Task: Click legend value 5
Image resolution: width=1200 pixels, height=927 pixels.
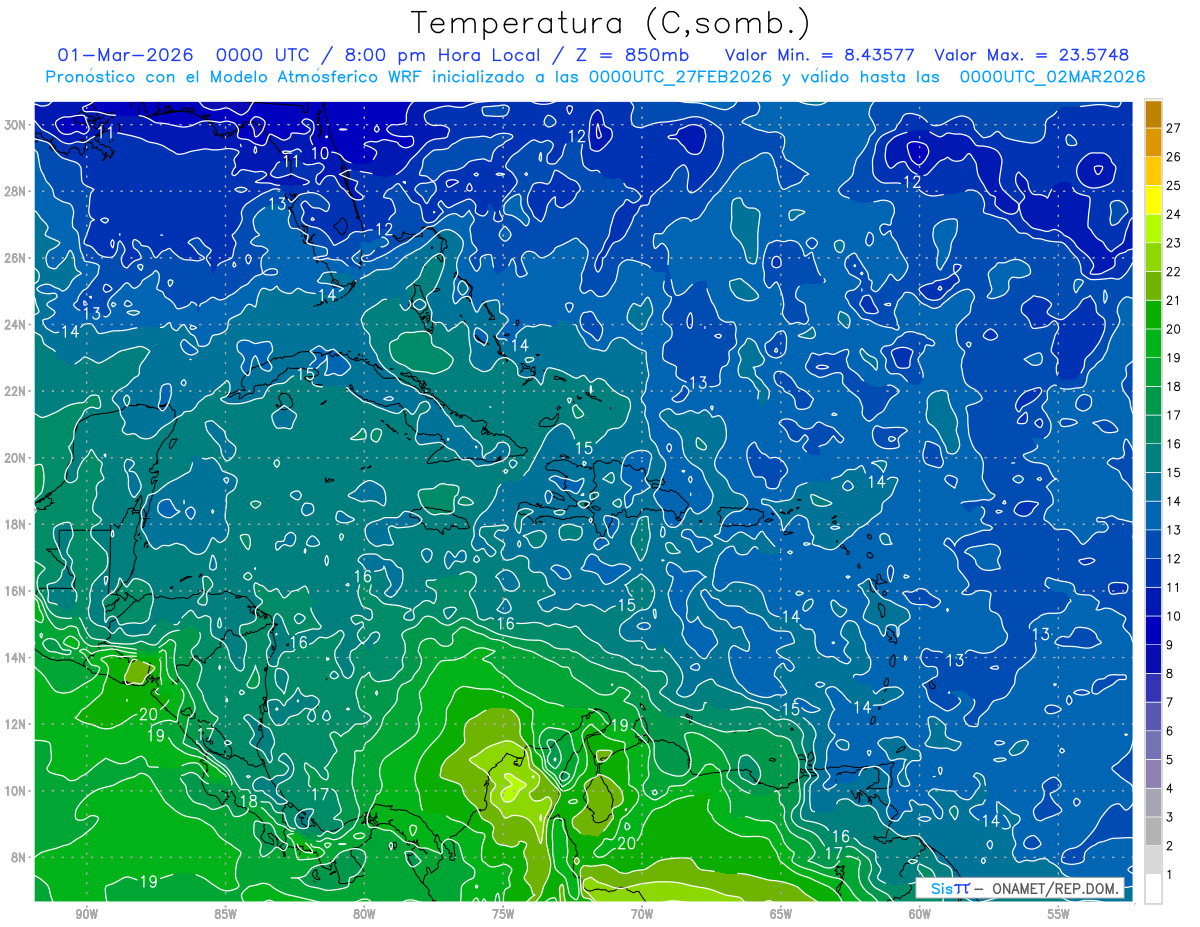Action: 1170,760
